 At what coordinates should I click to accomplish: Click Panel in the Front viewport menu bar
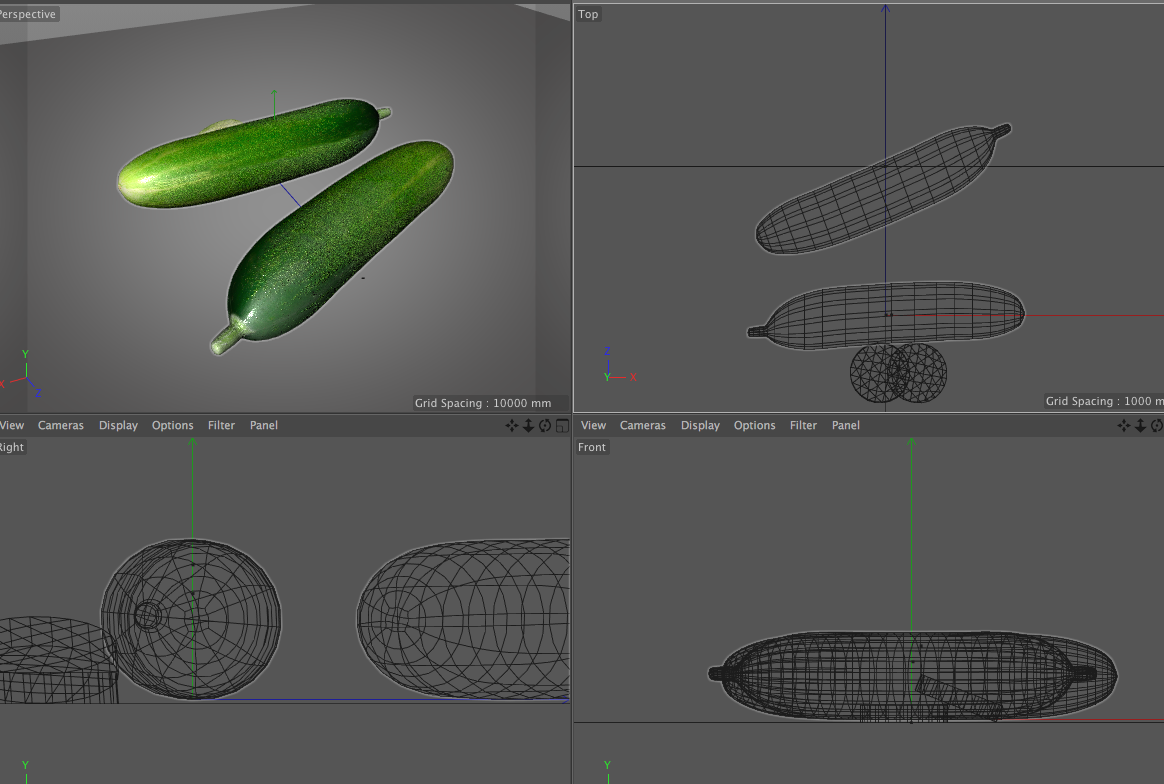point(846,426)
